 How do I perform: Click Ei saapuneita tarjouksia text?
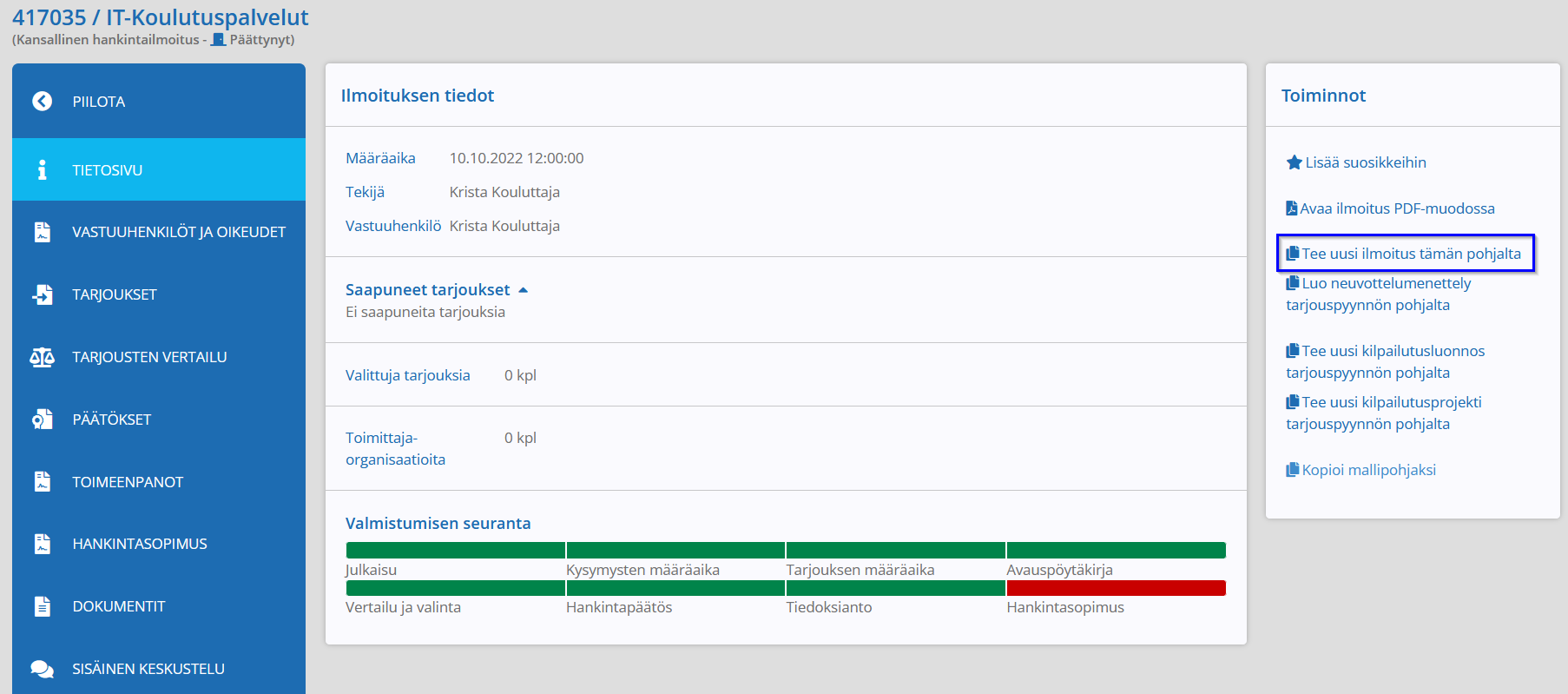point(425,312)
